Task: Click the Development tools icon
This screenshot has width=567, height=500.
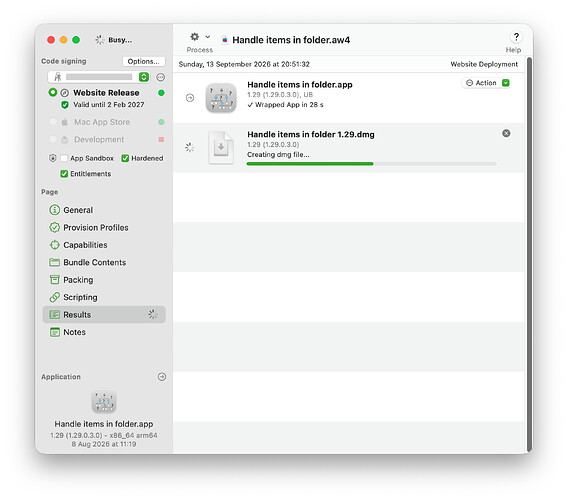Action: tap(64, 140)
